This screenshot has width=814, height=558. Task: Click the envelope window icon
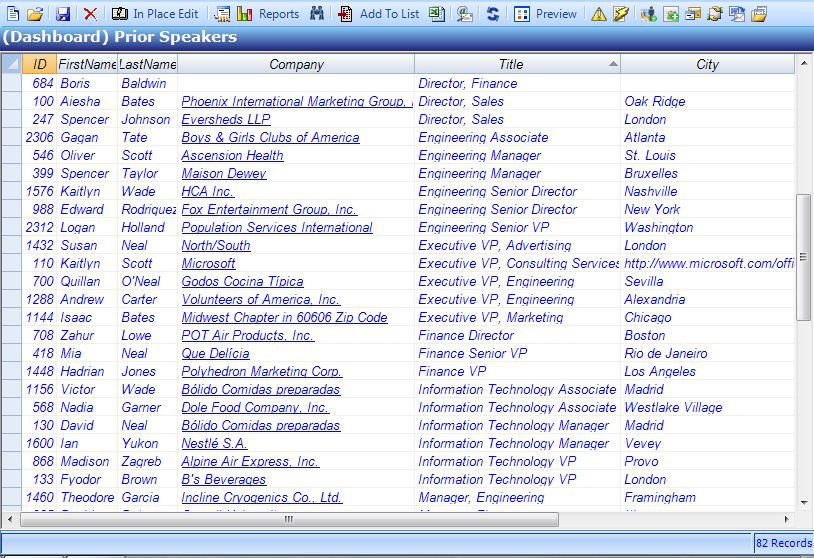coord(693,13)
